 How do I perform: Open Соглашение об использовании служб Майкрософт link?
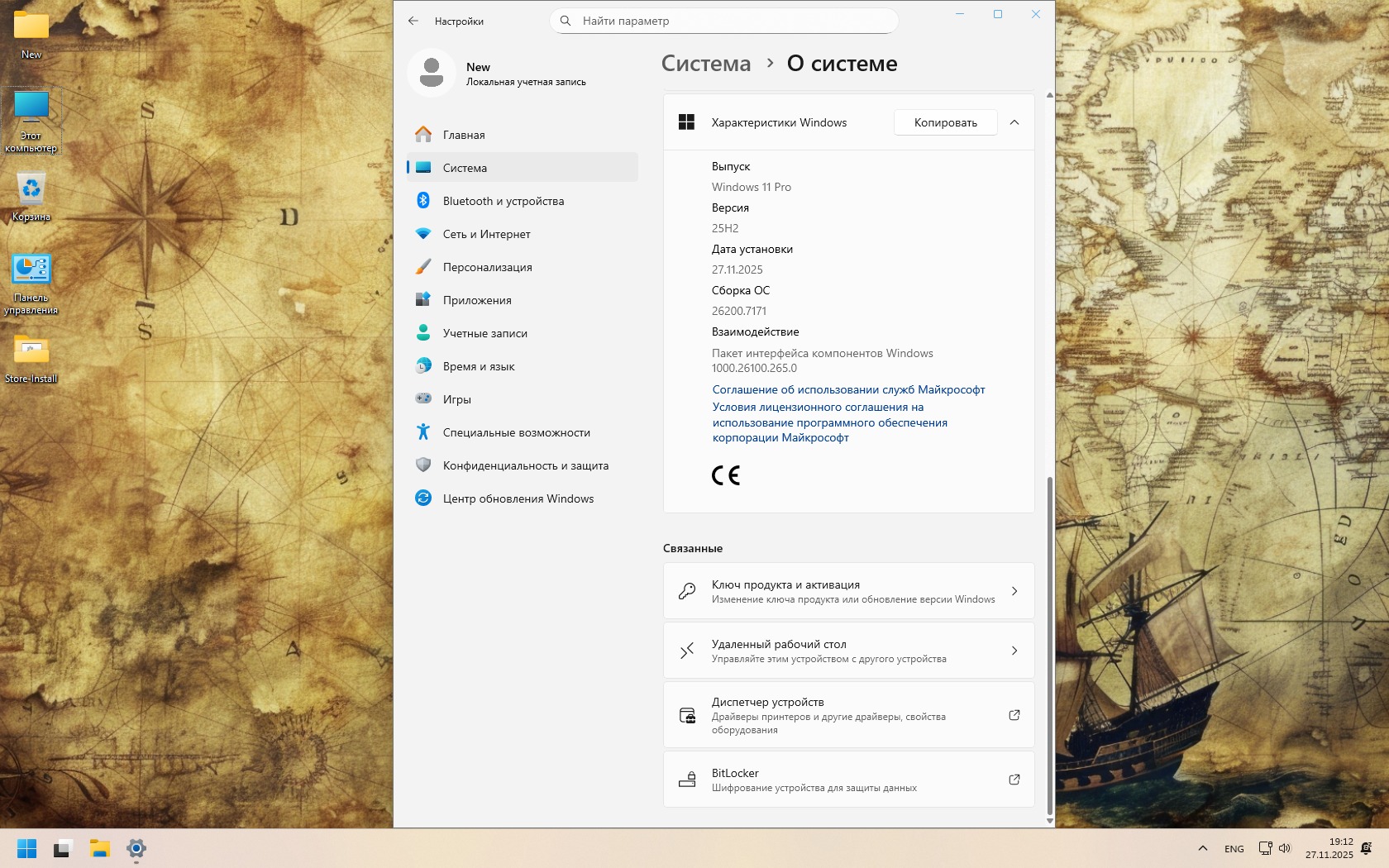848,389
